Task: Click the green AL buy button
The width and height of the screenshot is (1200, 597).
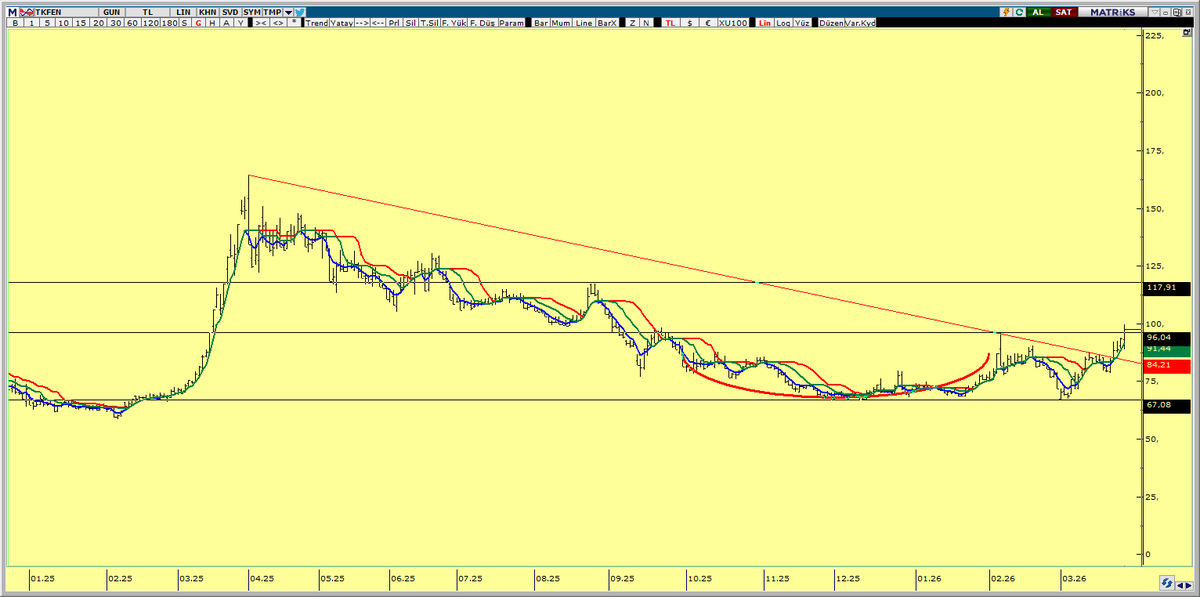Action: pyautogui.click(x=1038, y=12)
